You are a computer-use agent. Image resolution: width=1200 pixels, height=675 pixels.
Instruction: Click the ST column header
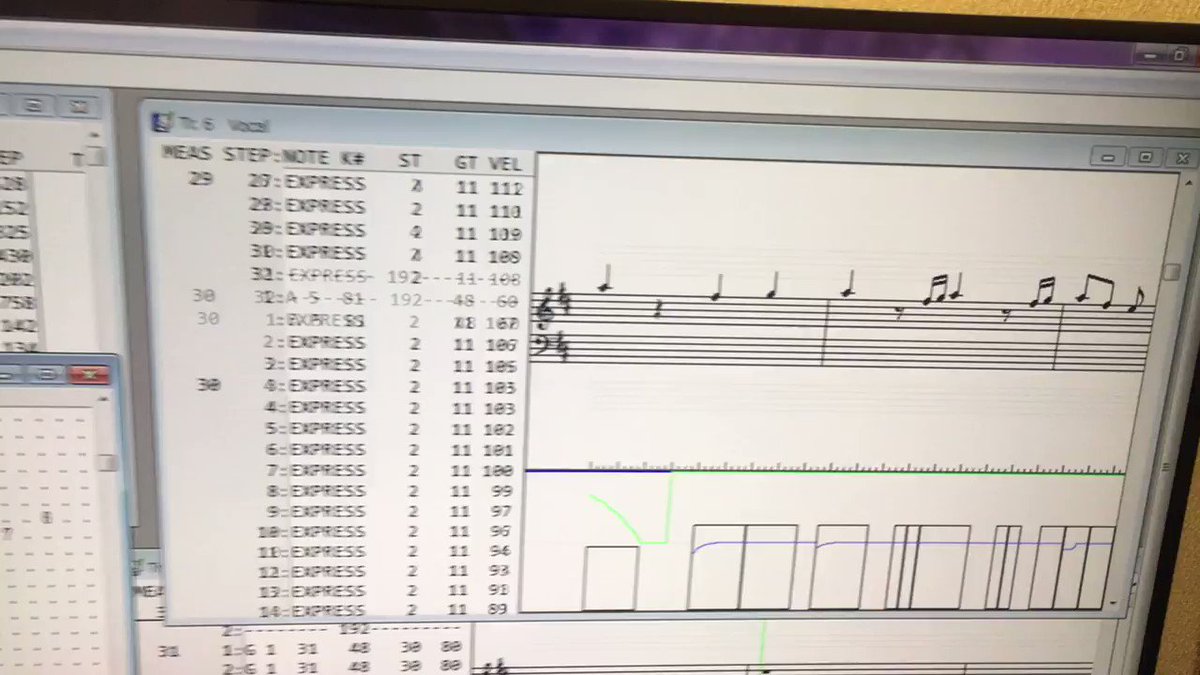point(410,160)
